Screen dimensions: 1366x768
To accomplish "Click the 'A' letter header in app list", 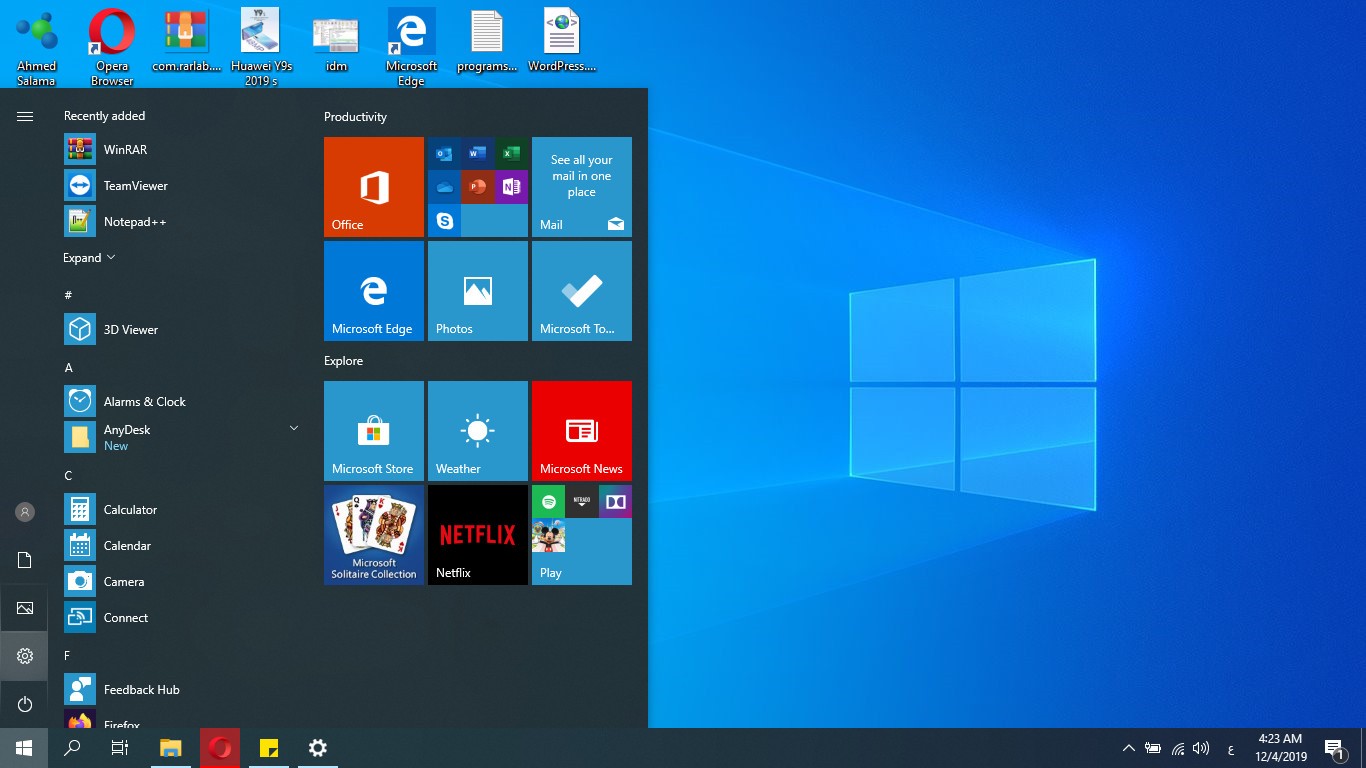I will [68, 368].
